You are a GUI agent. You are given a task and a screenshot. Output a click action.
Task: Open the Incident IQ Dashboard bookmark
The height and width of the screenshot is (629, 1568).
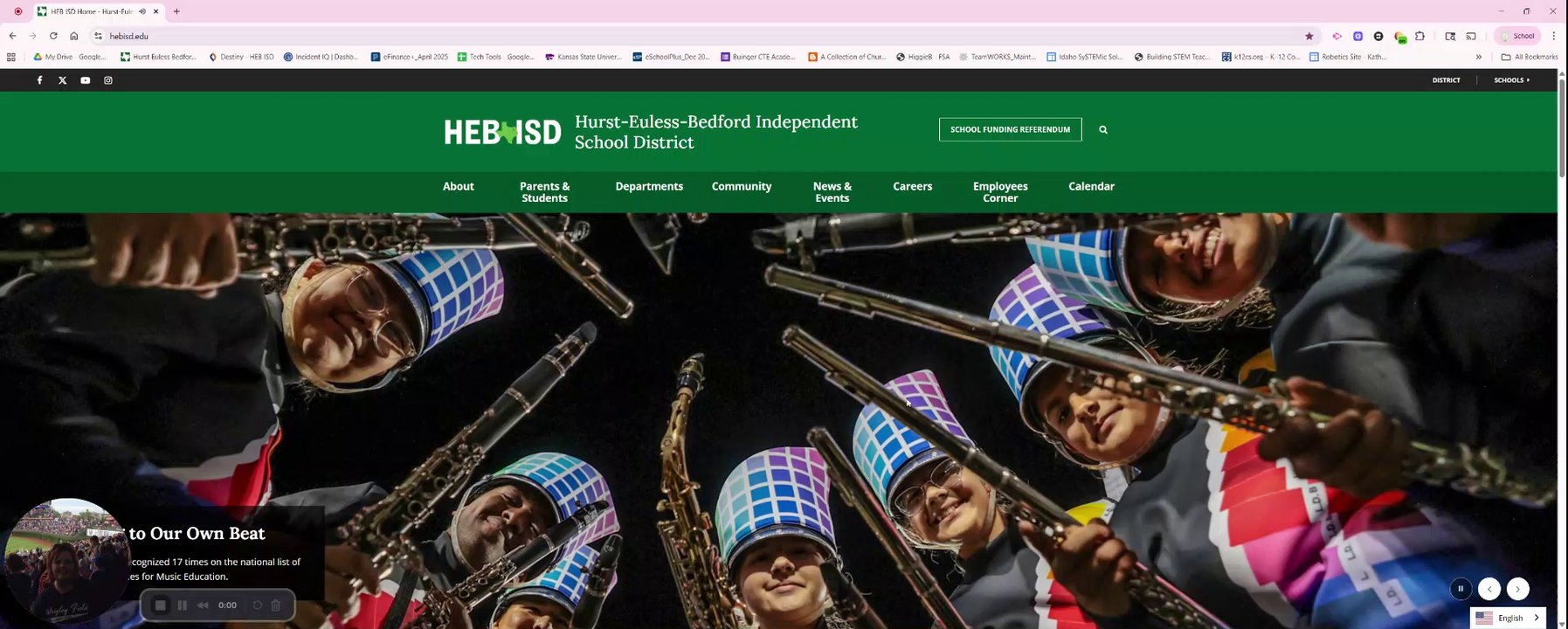click(x=321, y=57)
